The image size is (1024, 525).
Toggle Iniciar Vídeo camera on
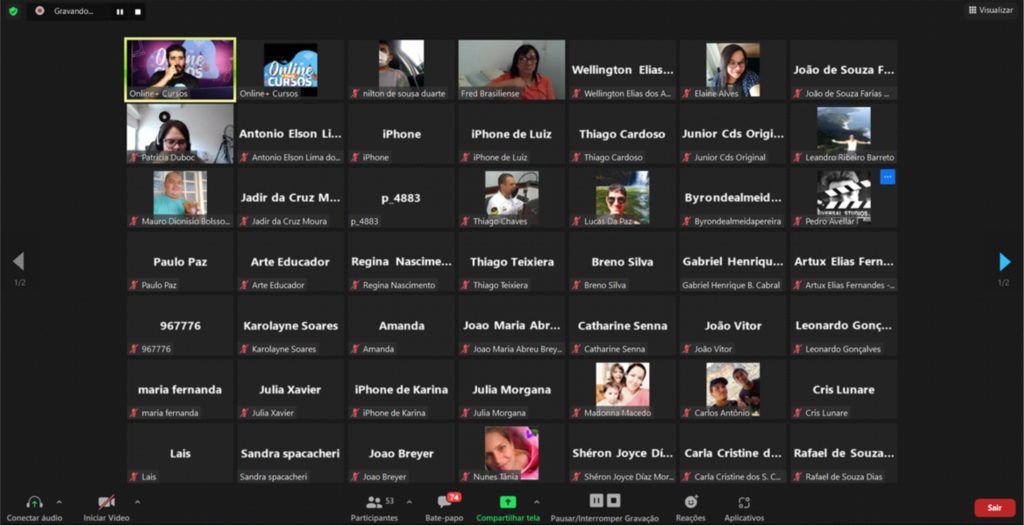106,502
